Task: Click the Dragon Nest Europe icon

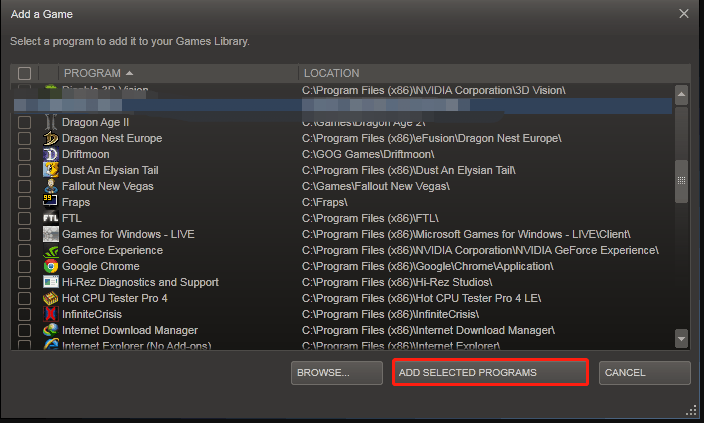Action: point(51,138)
